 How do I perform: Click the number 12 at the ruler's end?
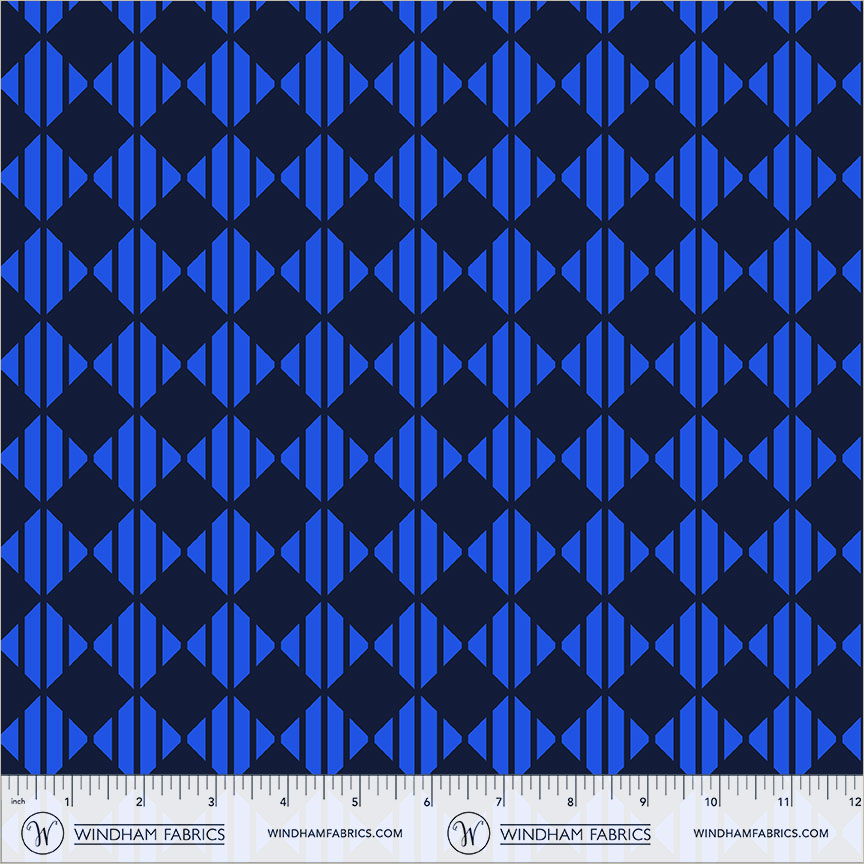[850, 802]
